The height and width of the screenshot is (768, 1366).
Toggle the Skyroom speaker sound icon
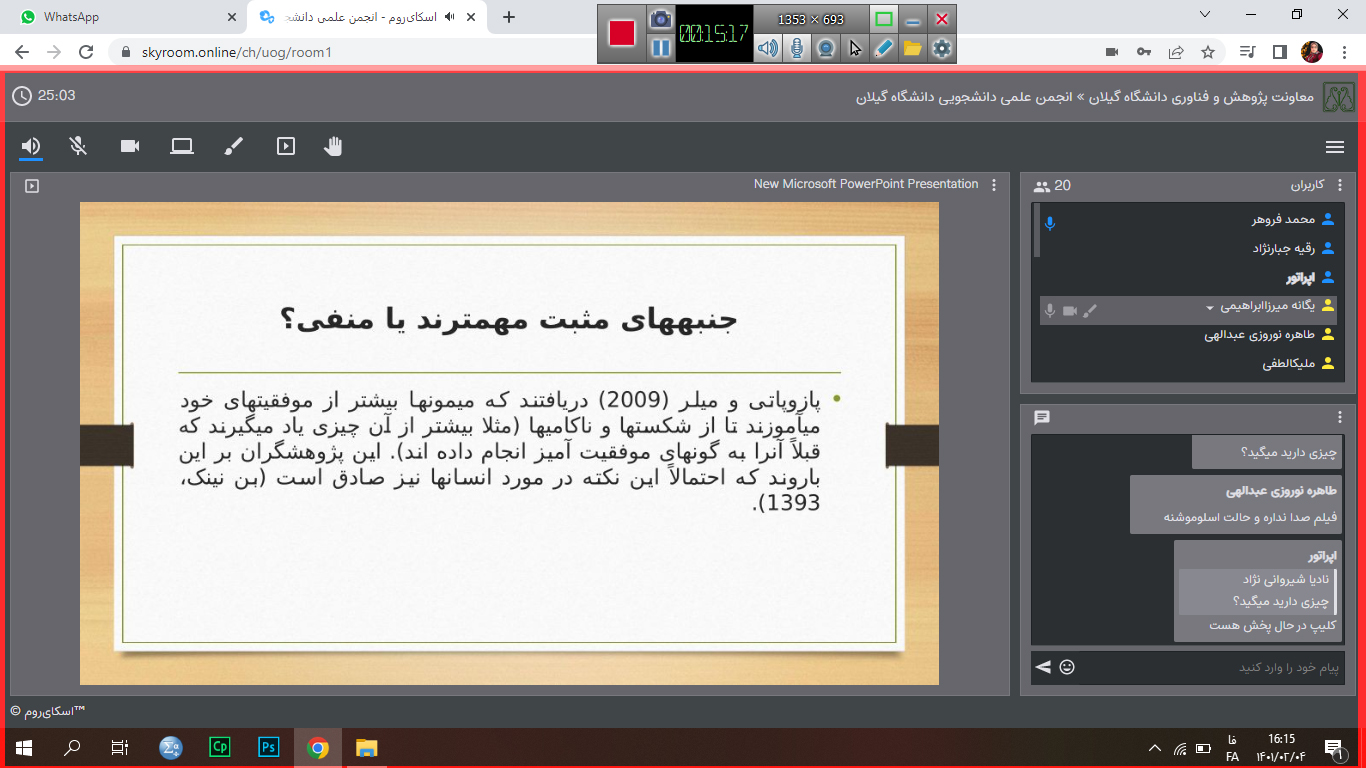(x=31, y=146)
